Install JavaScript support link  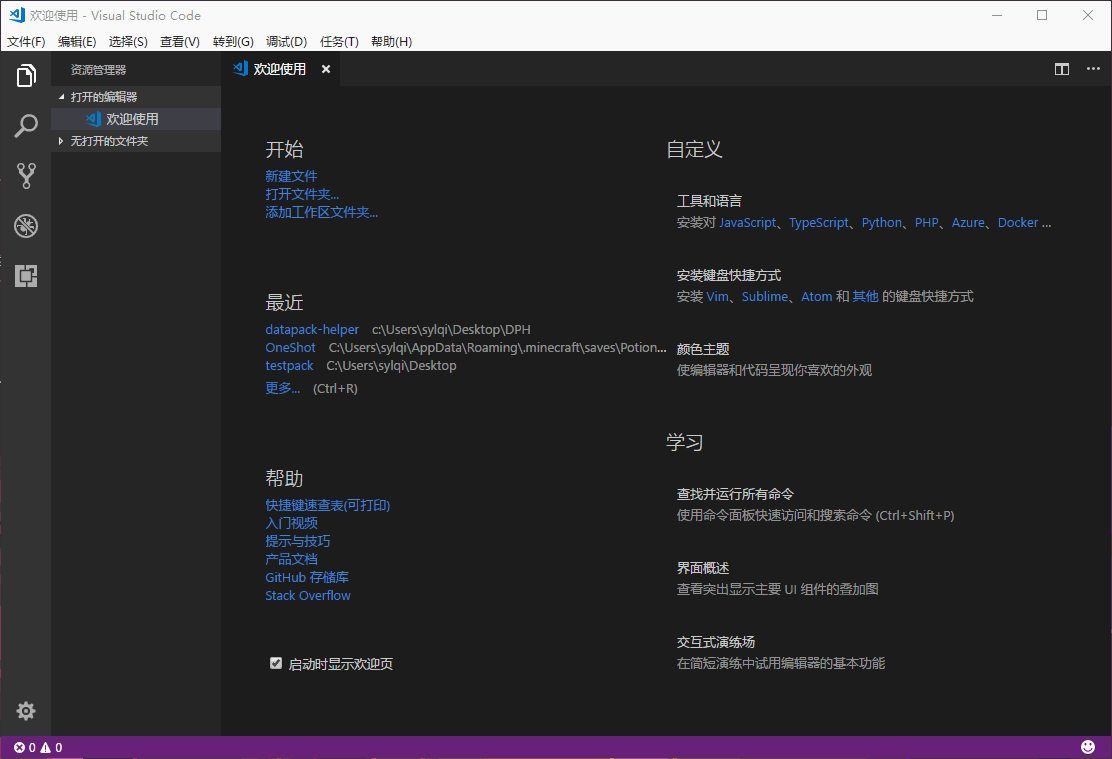coord(747,222)
